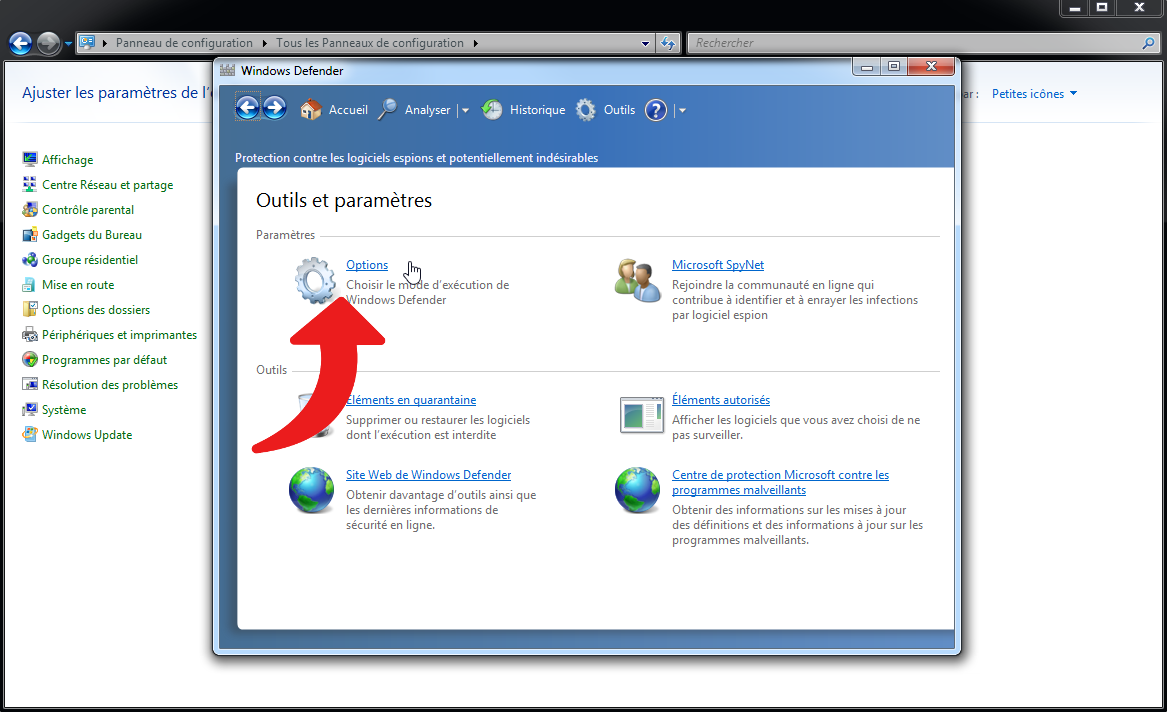Go forward in Control Panel window
This screenshot has width=1167, height=712.
48,43
